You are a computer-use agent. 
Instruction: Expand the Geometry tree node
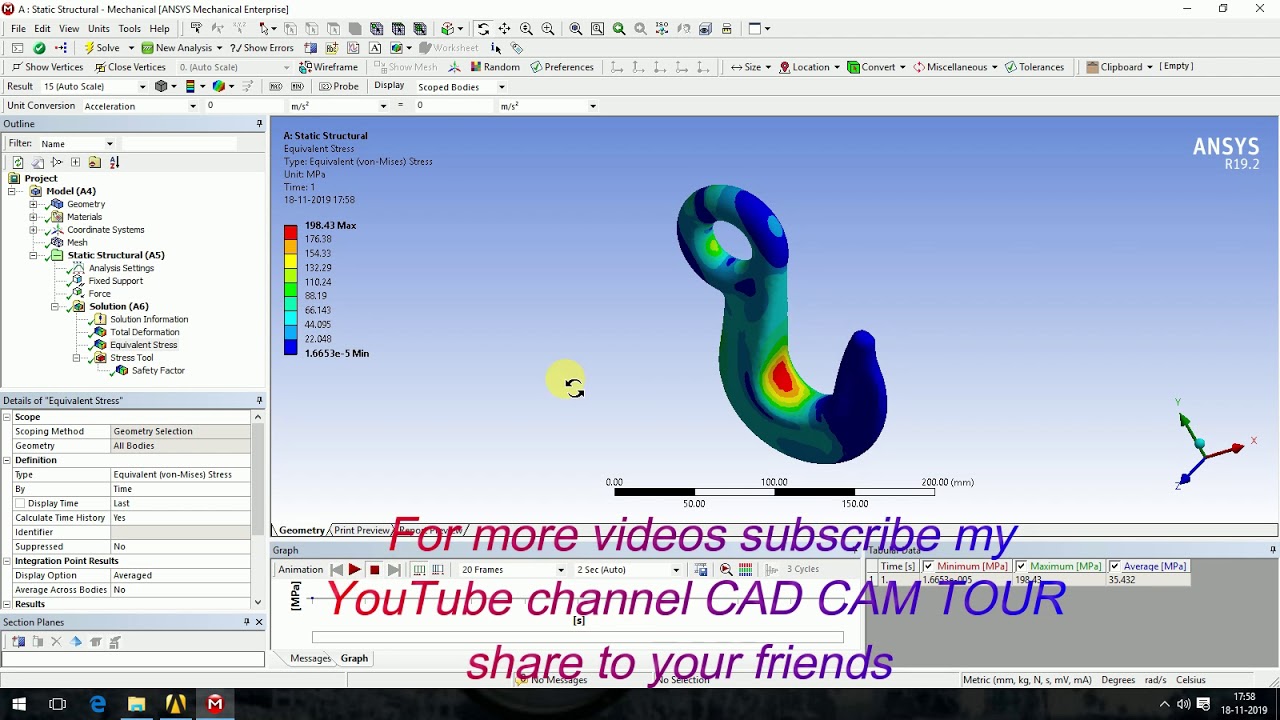click(x=33, y=204)
